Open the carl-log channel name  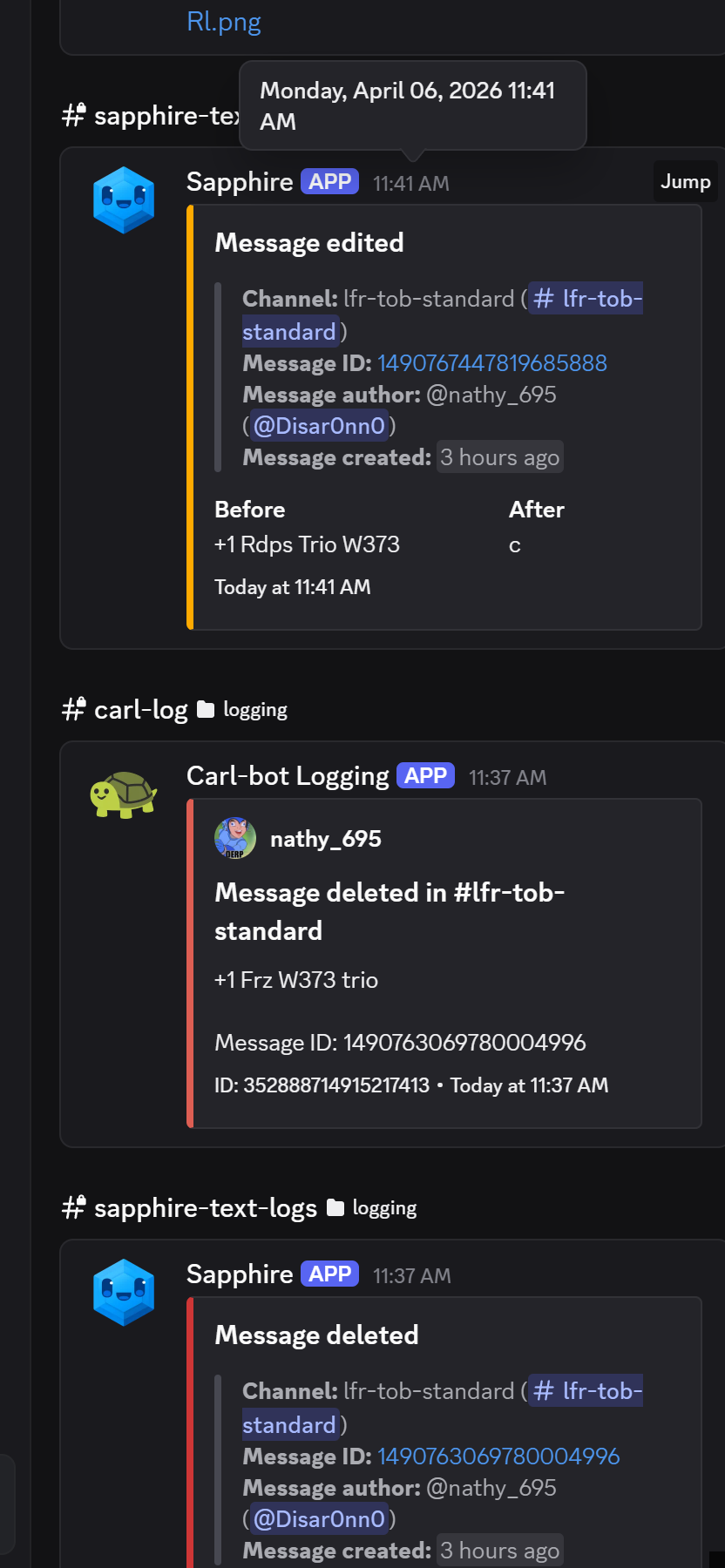click(x=141, y=710)
